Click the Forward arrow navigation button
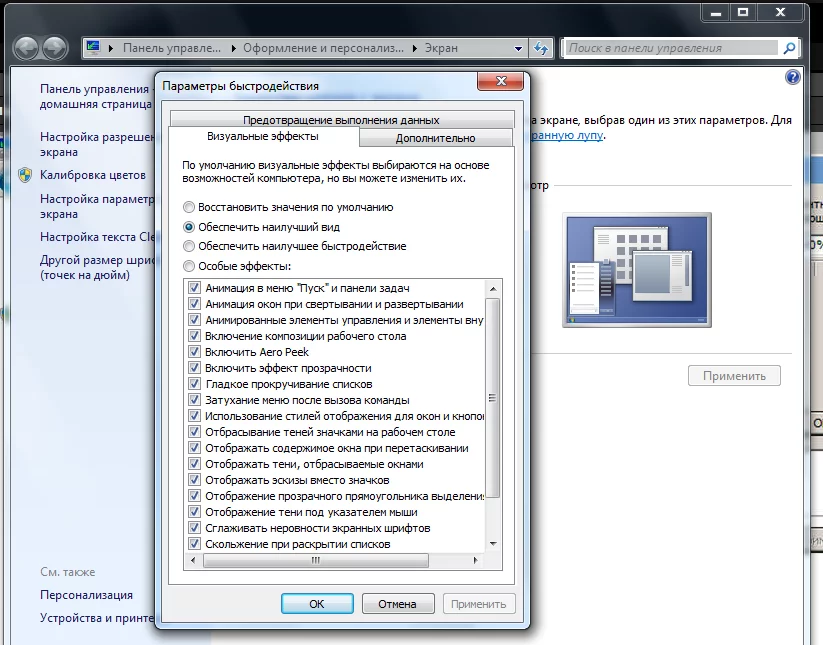This screenshot has width=823, height=645. 56,48
